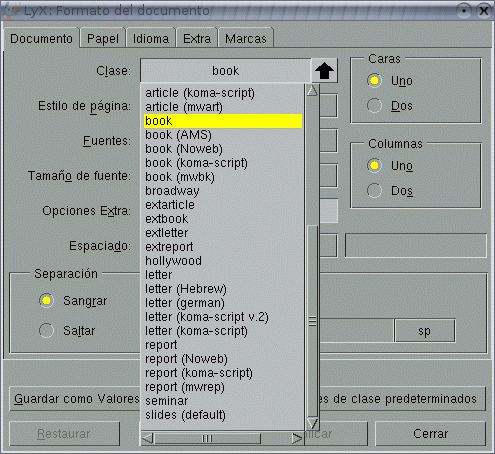Select the broadway class
This screenshot has height=454, width=495.
click(223, 191)
